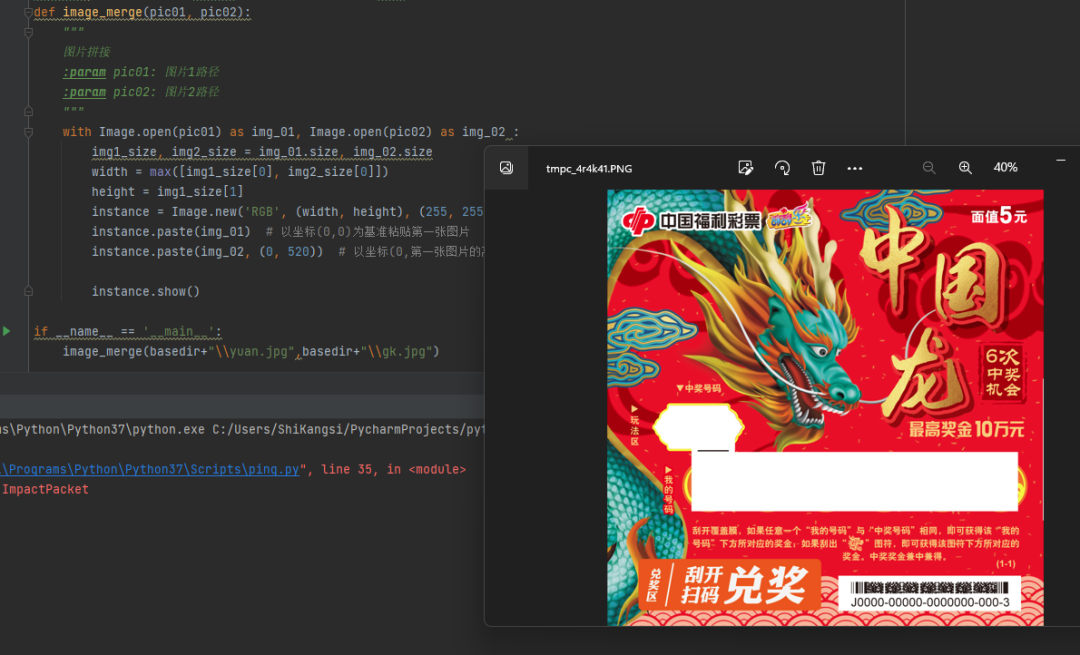Click the Photos app icon beside the filename
Image resolution: width=1080 pixels, height=655 pixels.
tap(506, 167)
